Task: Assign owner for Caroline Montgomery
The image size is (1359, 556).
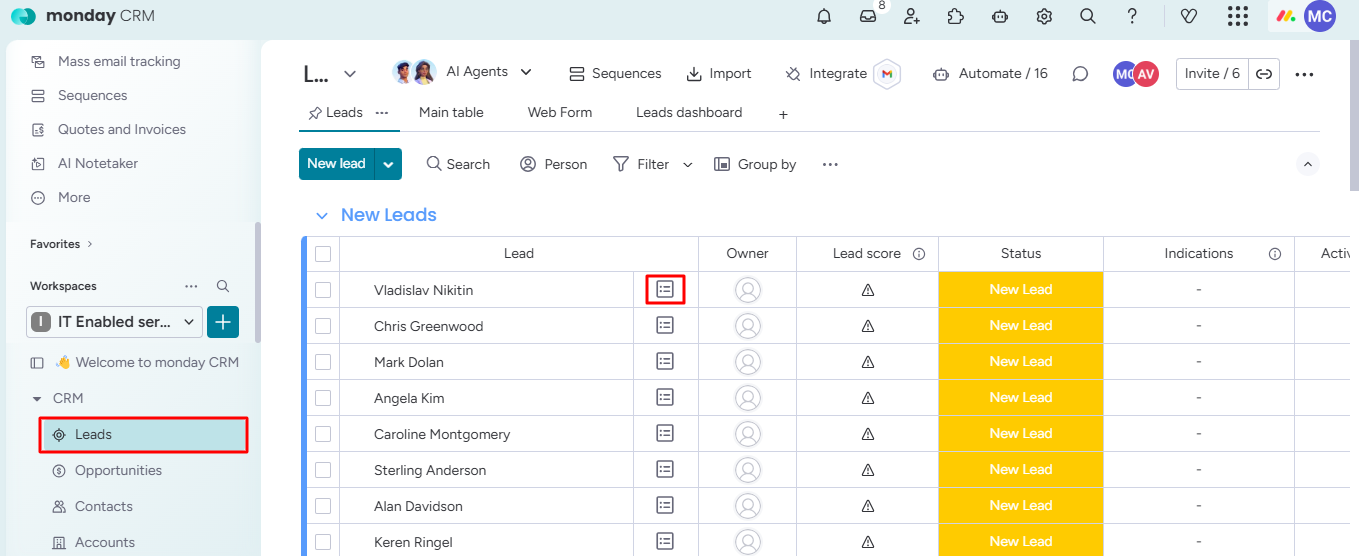Action: (748, 434)
